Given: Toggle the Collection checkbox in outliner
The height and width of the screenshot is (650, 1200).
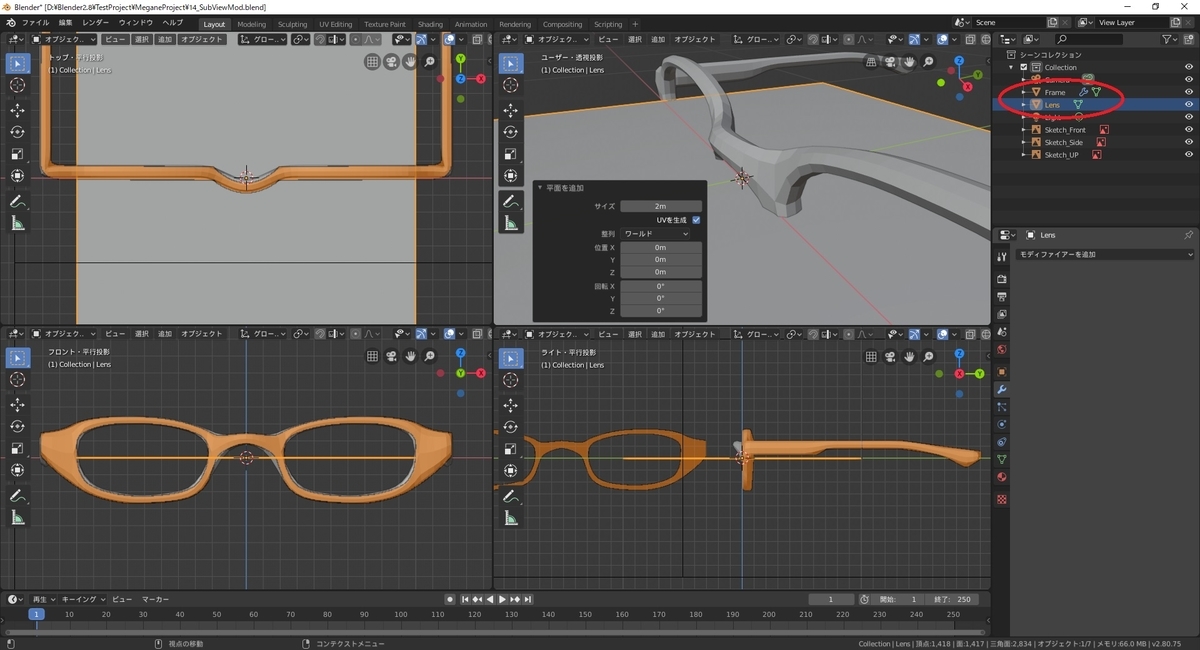Looking at the screenshot, I should coord(1023,67).
